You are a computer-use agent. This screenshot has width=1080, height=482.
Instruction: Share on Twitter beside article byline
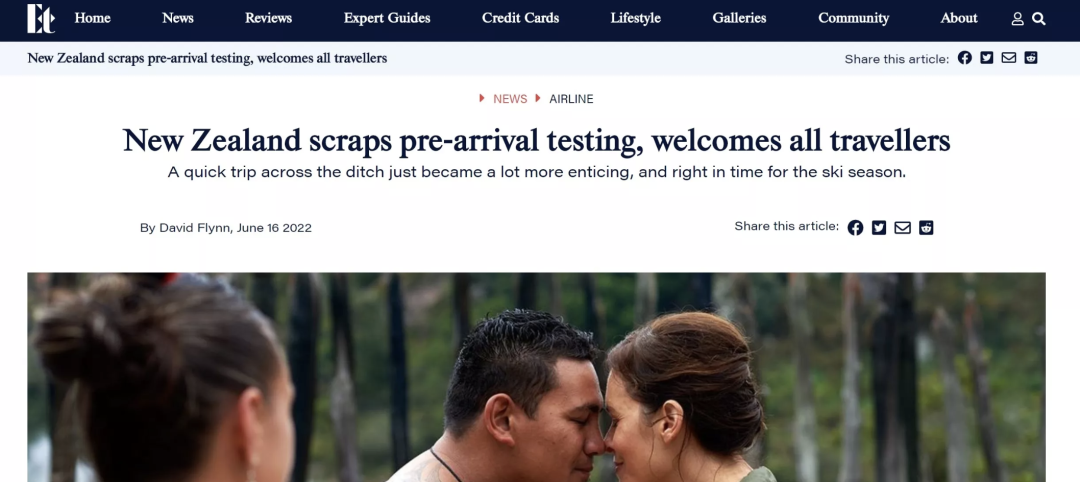(x=879, y=228)
